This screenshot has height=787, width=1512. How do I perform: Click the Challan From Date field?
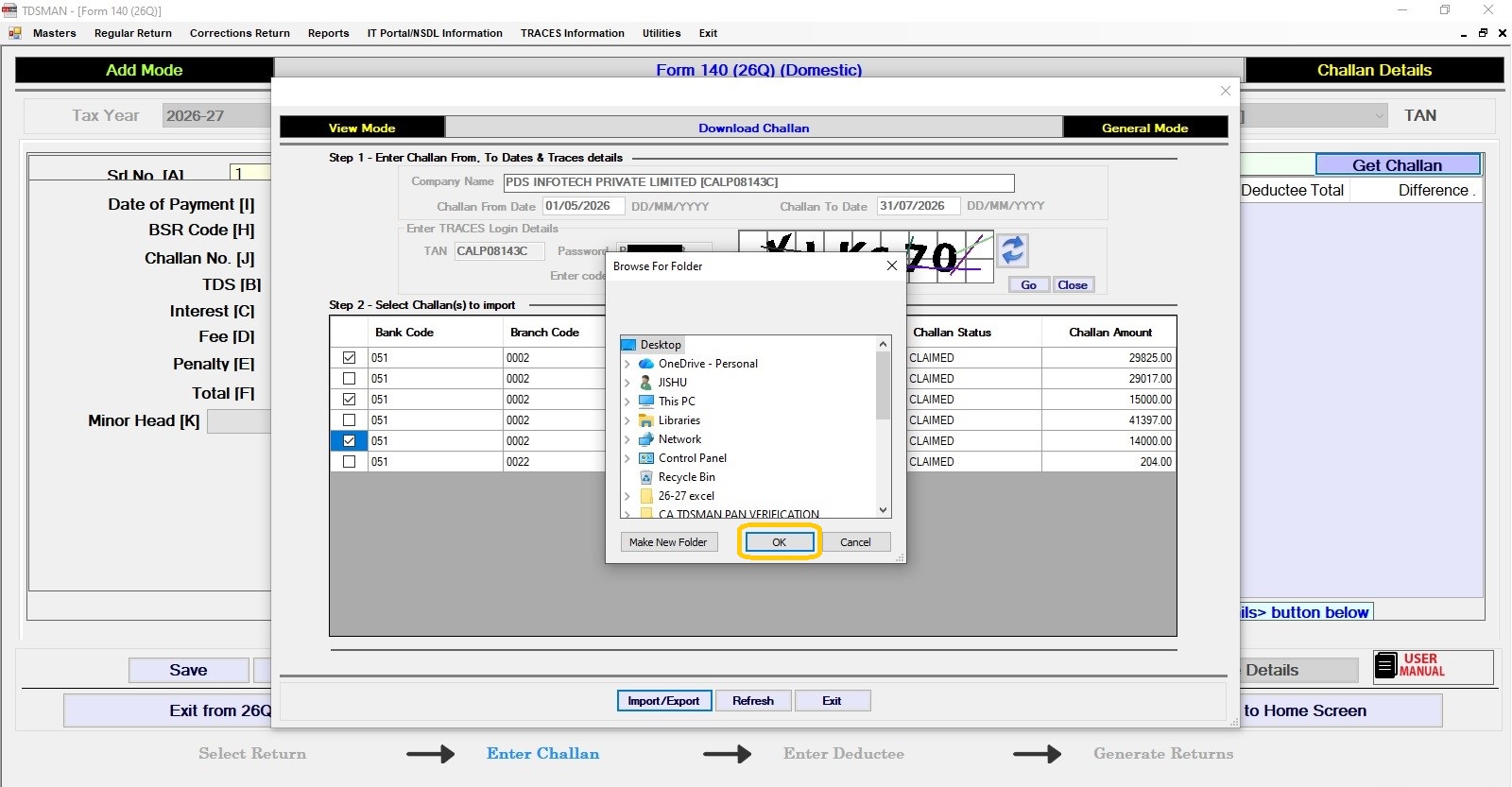tap(583, 206)
